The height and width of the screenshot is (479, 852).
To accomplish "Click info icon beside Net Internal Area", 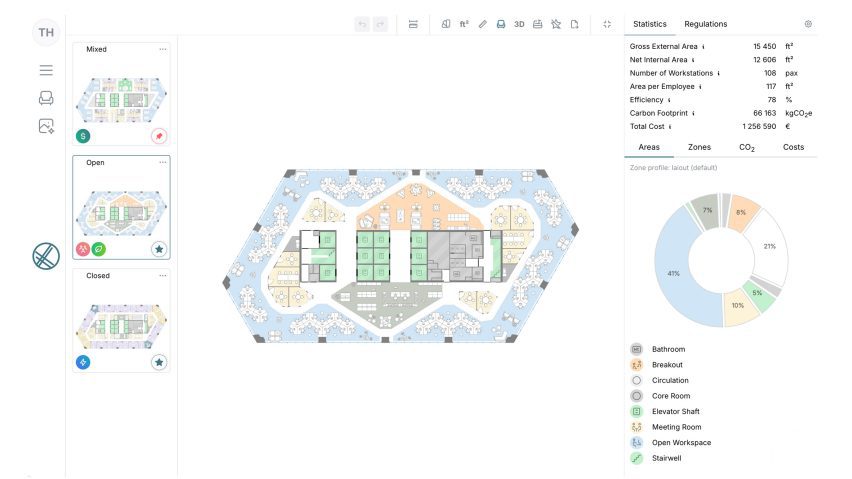I will [693, 60].
